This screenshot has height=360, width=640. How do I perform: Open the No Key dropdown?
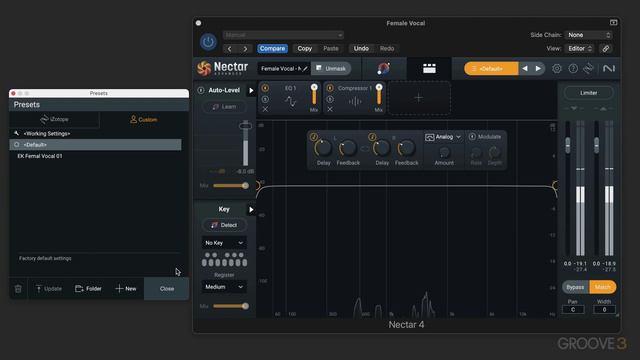[224, 243]
